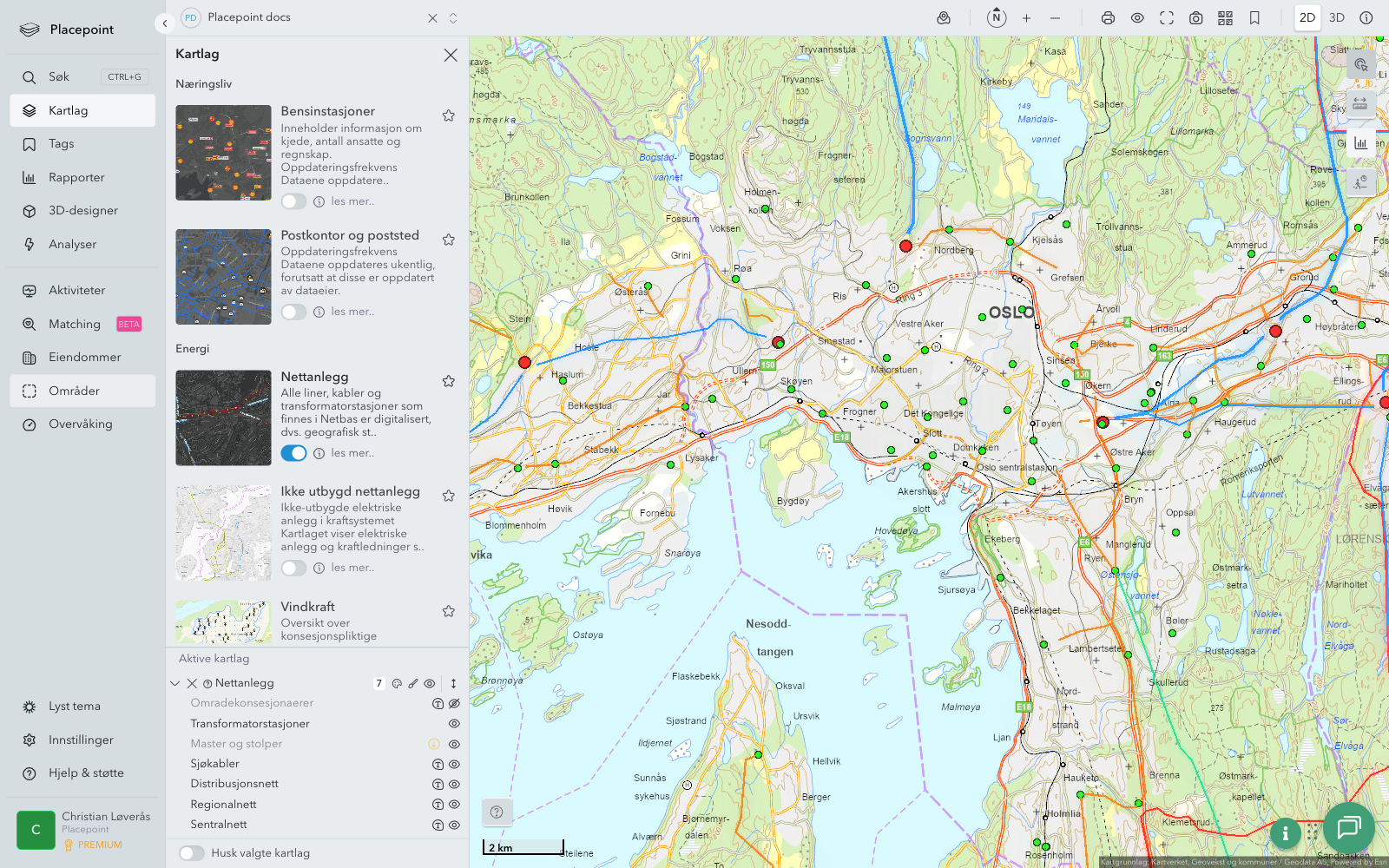Open the Placepoint docs workspace switcher arrows

pyautogui.click(x=453, y=18)
